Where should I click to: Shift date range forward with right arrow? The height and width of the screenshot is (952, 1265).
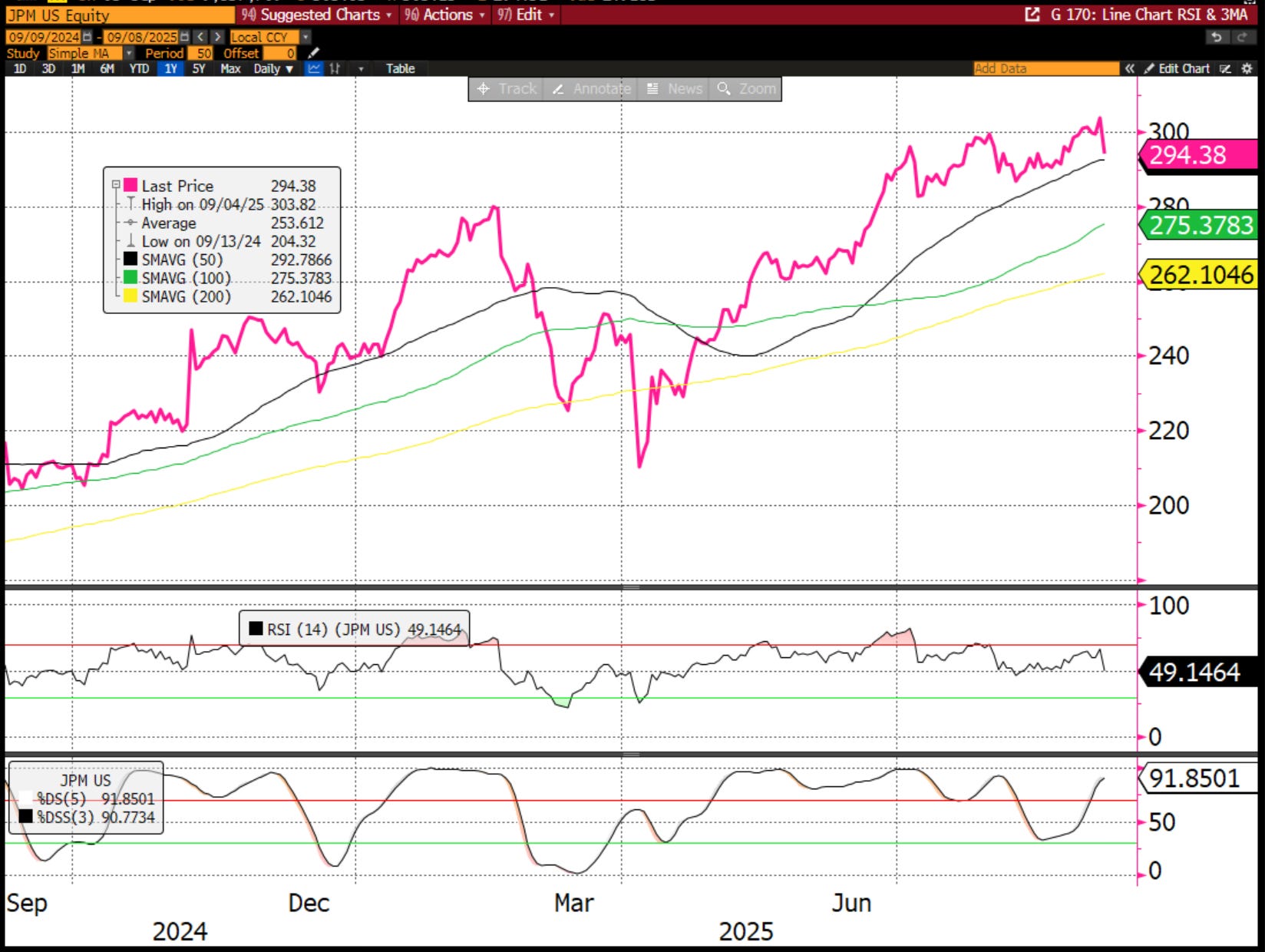click(x=217, y=37)
